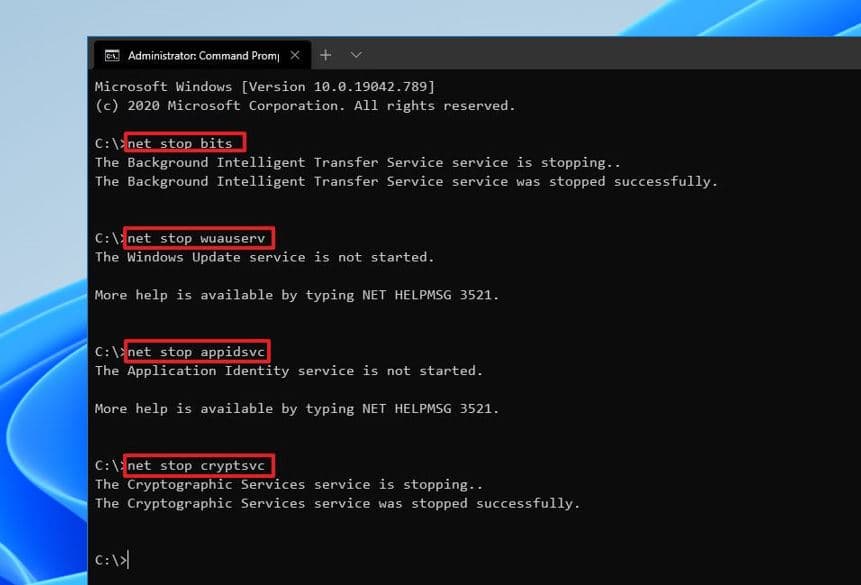This screenshot has height=585, width=861.
Task: Click the final empty C:\> prompt line
Action: tap(112, 560)
